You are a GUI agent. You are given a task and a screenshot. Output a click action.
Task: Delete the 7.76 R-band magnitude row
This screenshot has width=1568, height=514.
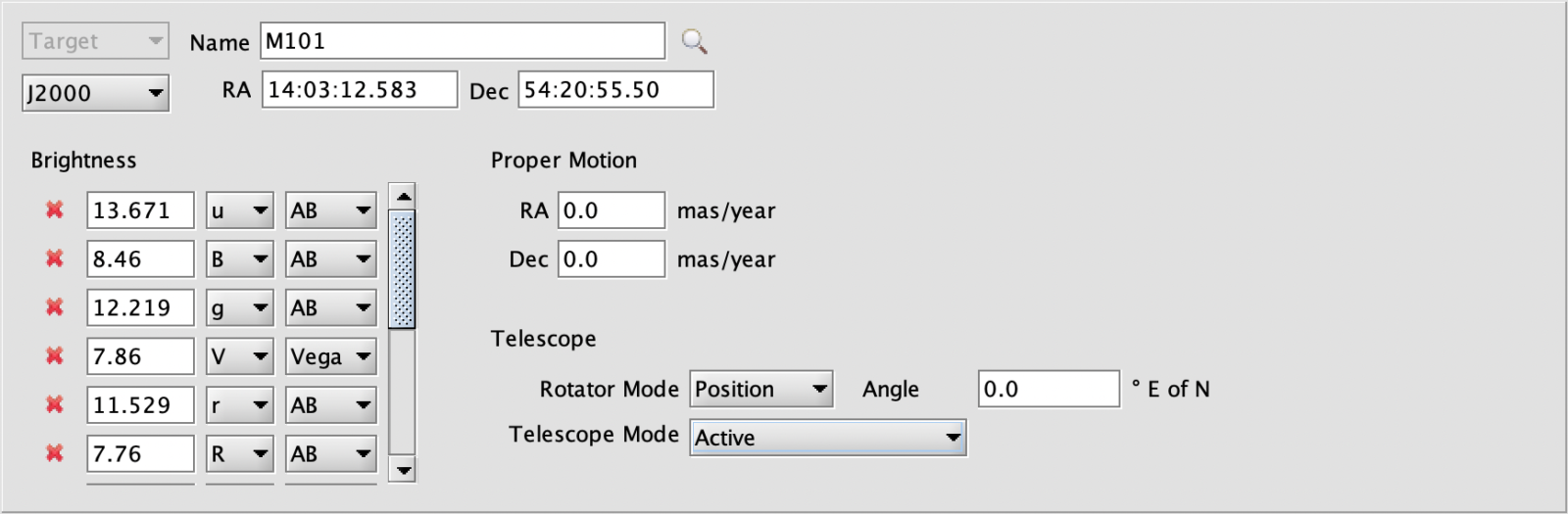(x=55, y=453)
